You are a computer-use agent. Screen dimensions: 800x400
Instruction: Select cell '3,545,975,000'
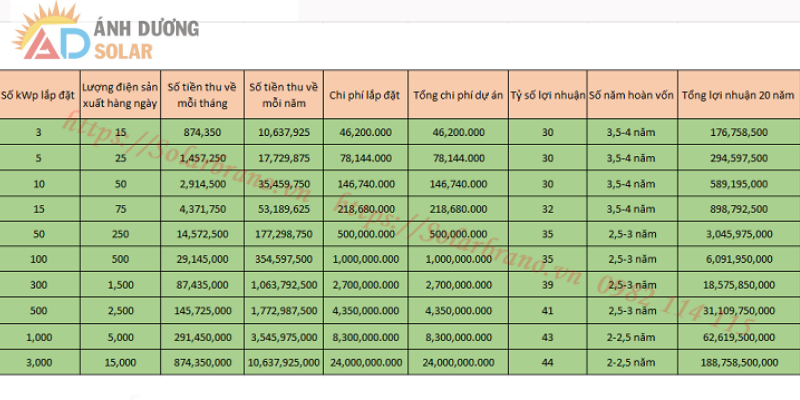point(284,337)
